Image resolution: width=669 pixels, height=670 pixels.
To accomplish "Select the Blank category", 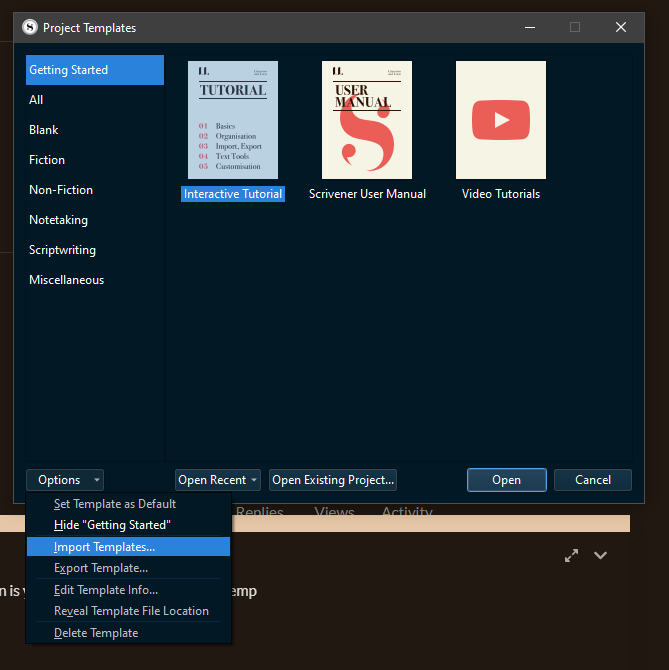I will (95, 129).
